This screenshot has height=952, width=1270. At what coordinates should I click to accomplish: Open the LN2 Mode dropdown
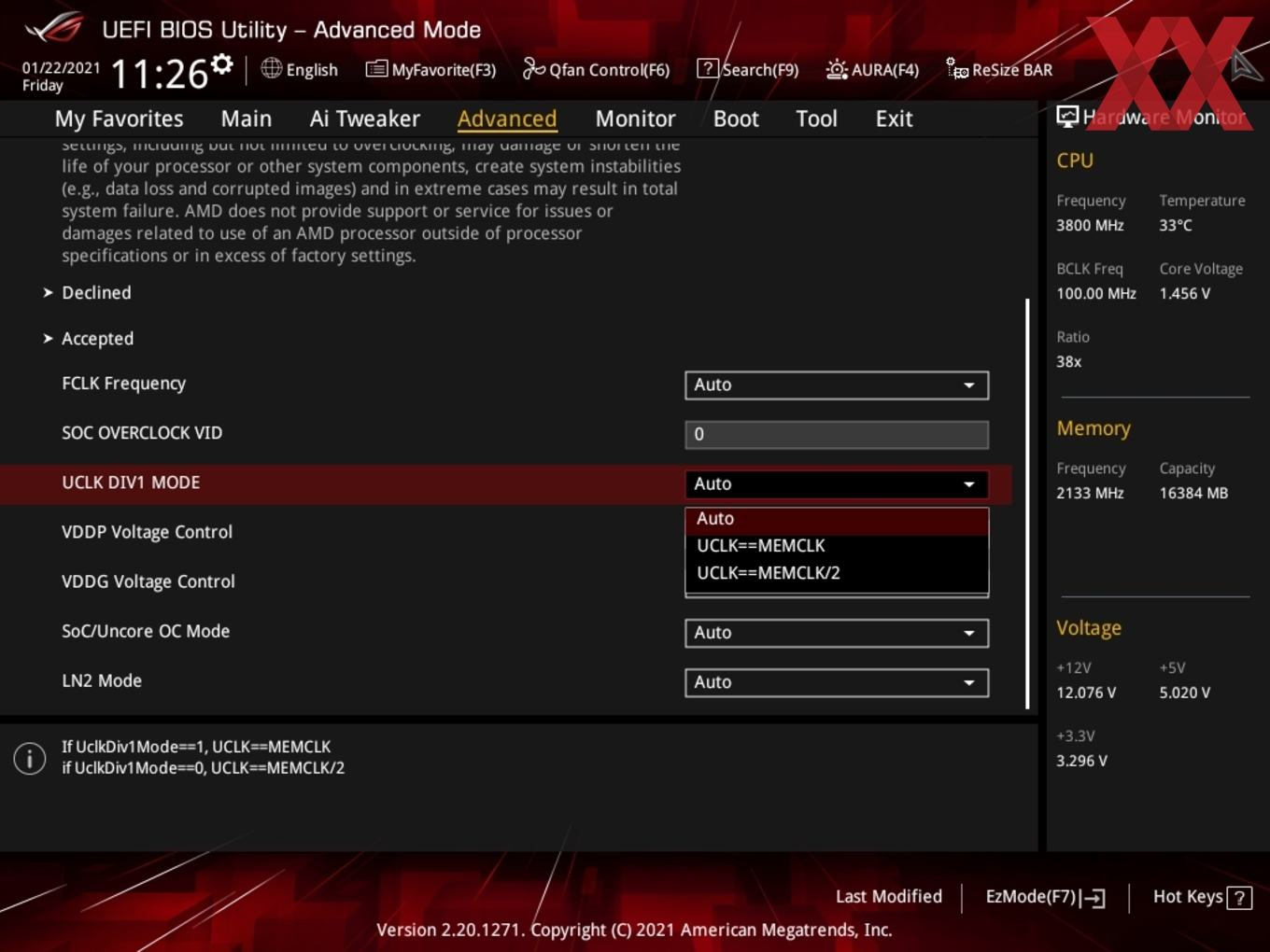837,682
